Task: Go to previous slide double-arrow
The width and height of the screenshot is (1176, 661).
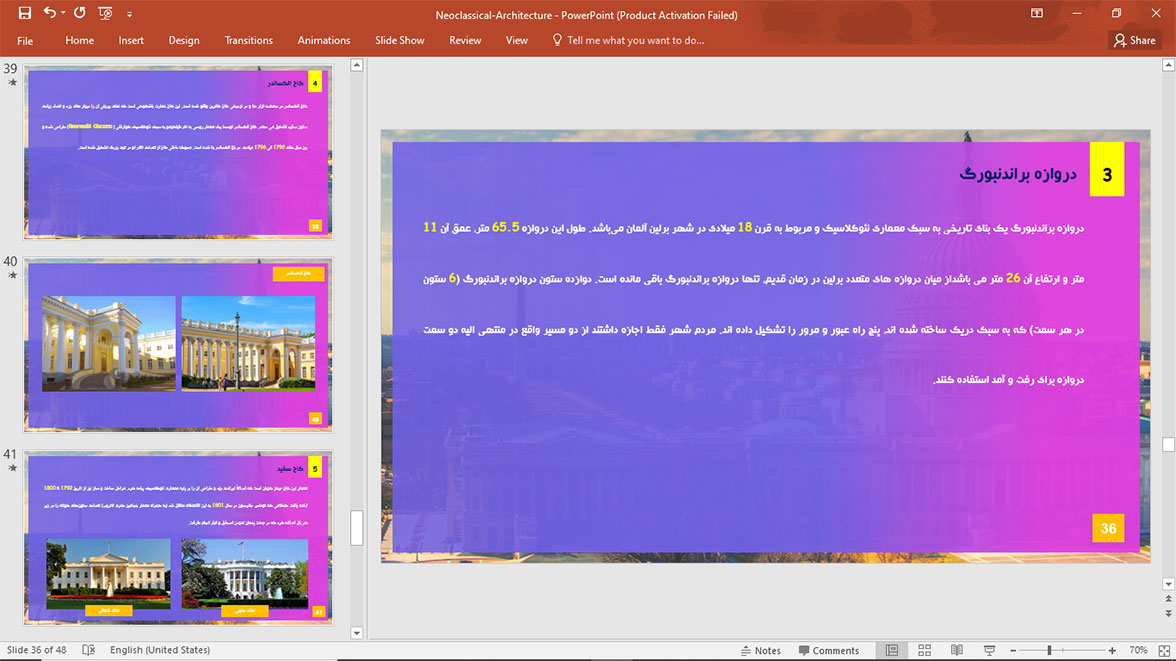Action: 1168,599
